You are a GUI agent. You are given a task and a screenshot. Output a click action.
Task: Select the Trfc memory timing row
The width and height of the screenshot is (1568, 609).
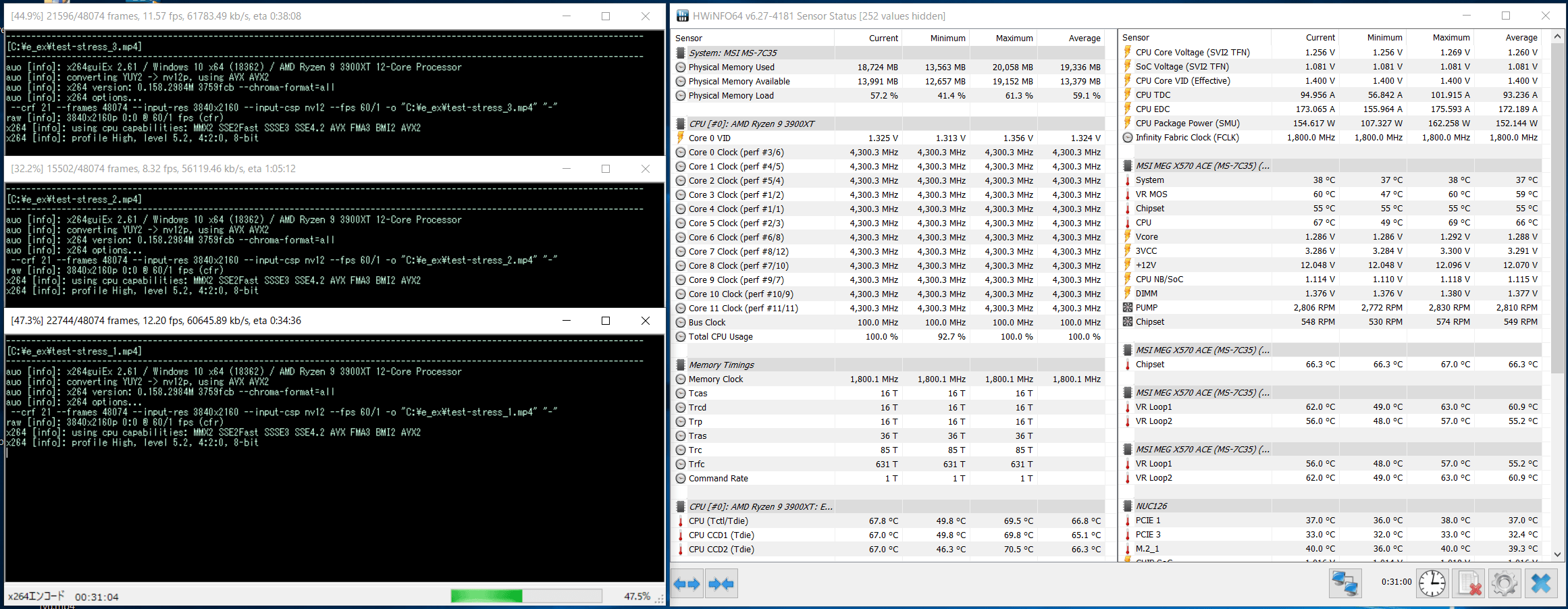[889, 464]
